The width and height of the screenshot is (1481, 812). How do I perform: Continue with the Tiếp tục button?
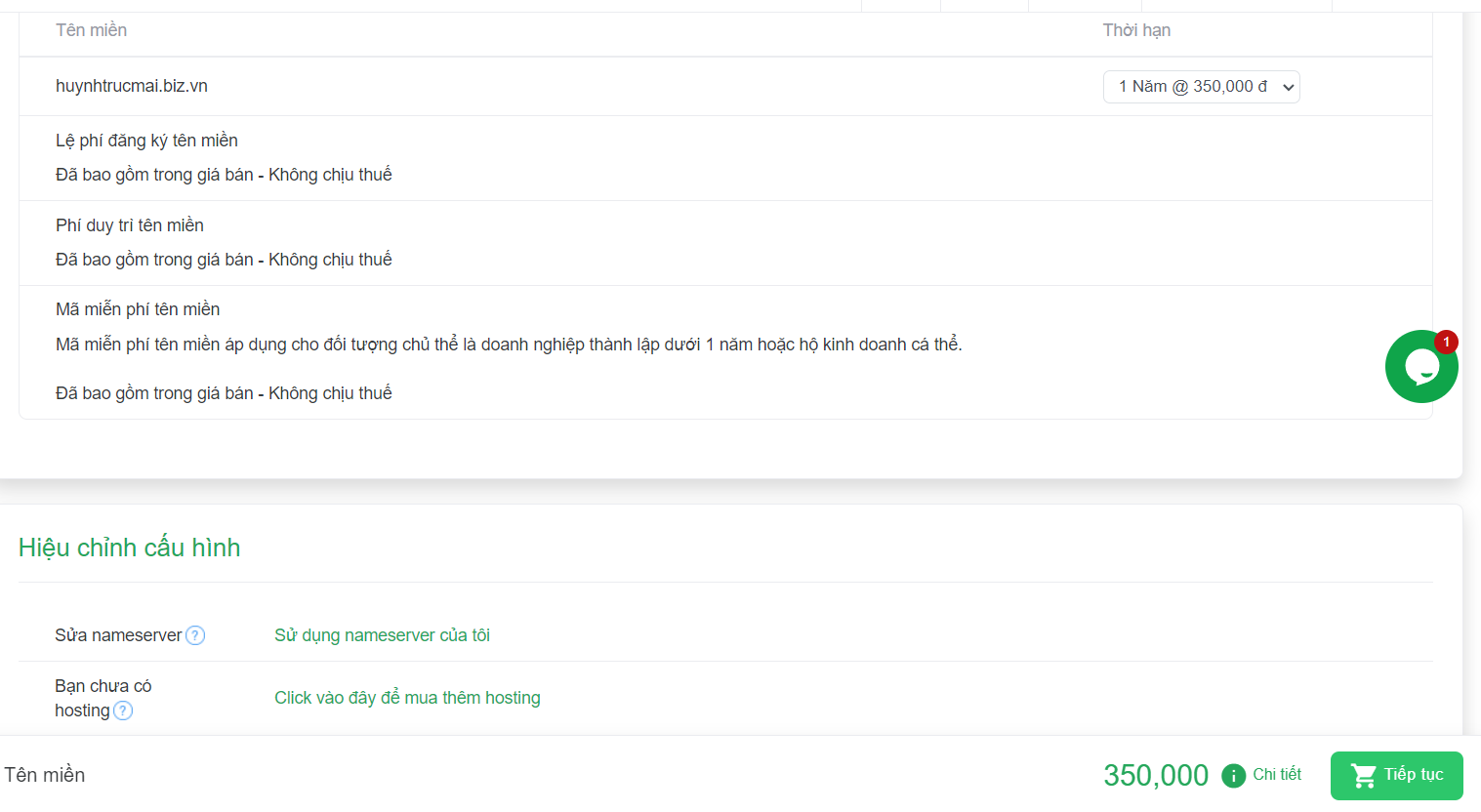(1396, 776)
